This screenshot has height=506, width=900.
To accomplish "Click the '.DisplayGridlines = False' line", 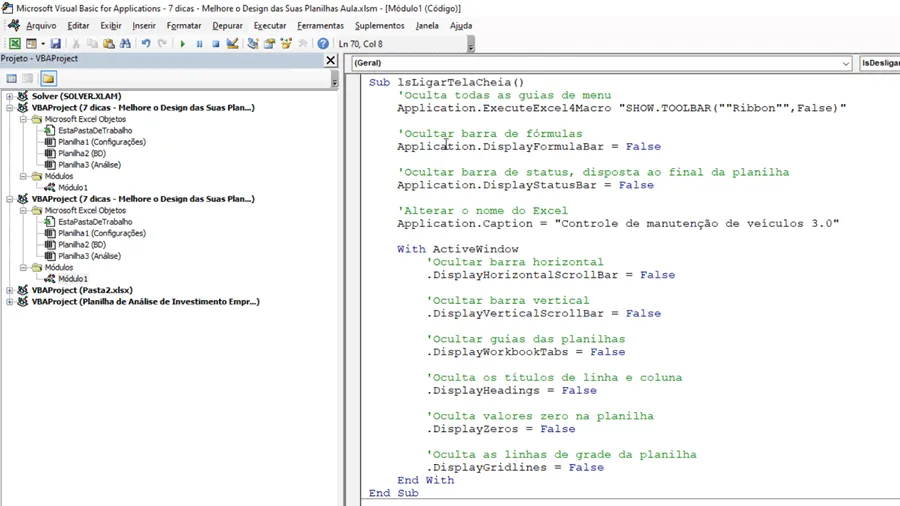I will (515, 468).
